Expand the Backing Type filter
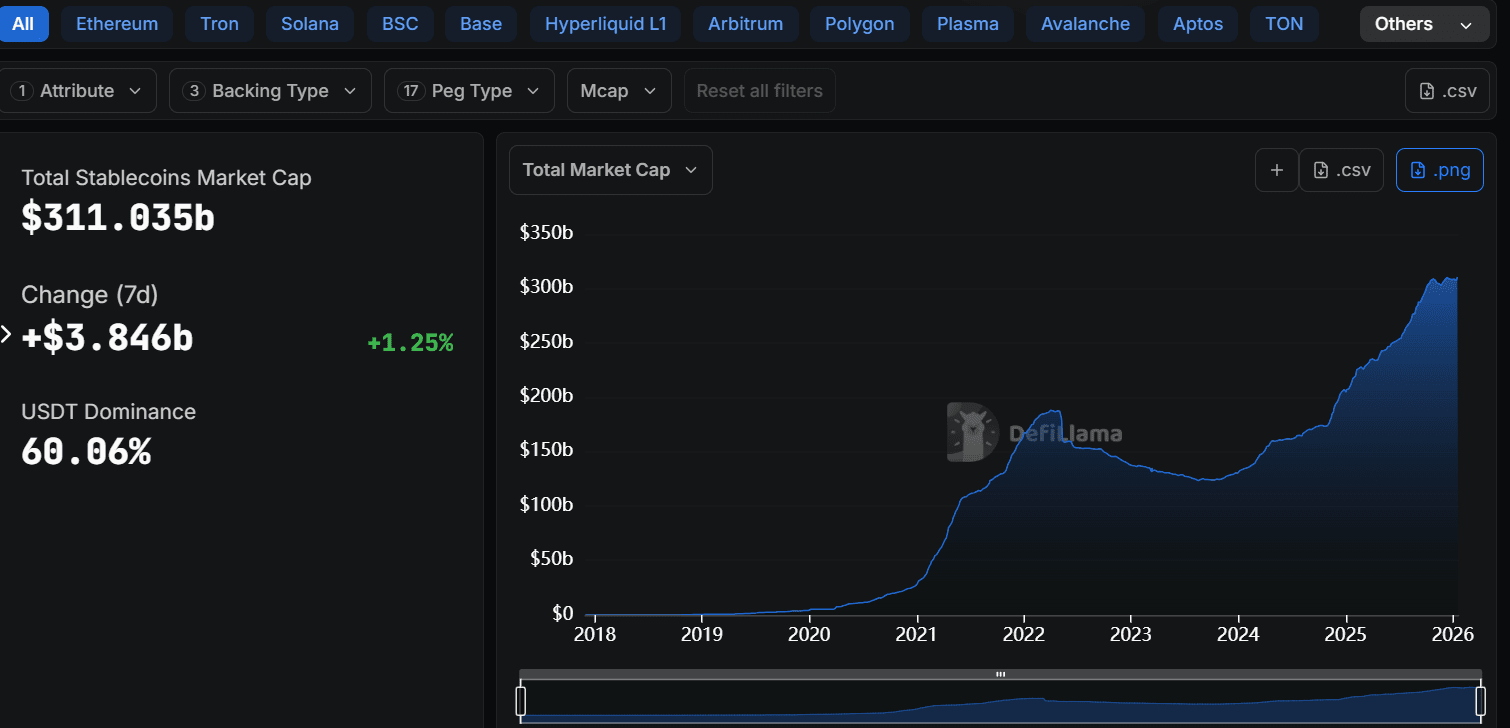 pos(270,91)
